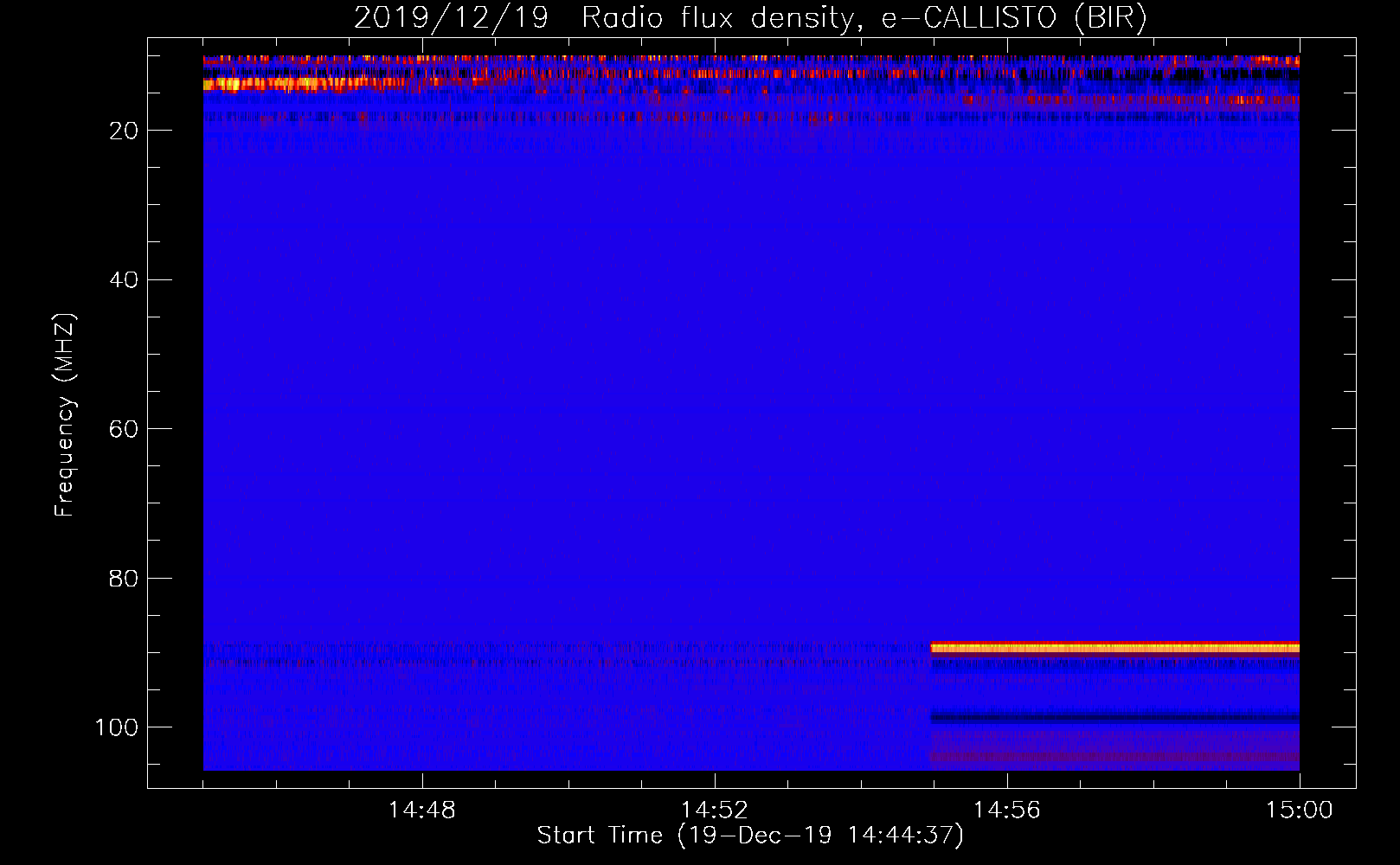
Task: Click the '40' frequency tick label
Action: pyautogui.click(x=124, y=280)
